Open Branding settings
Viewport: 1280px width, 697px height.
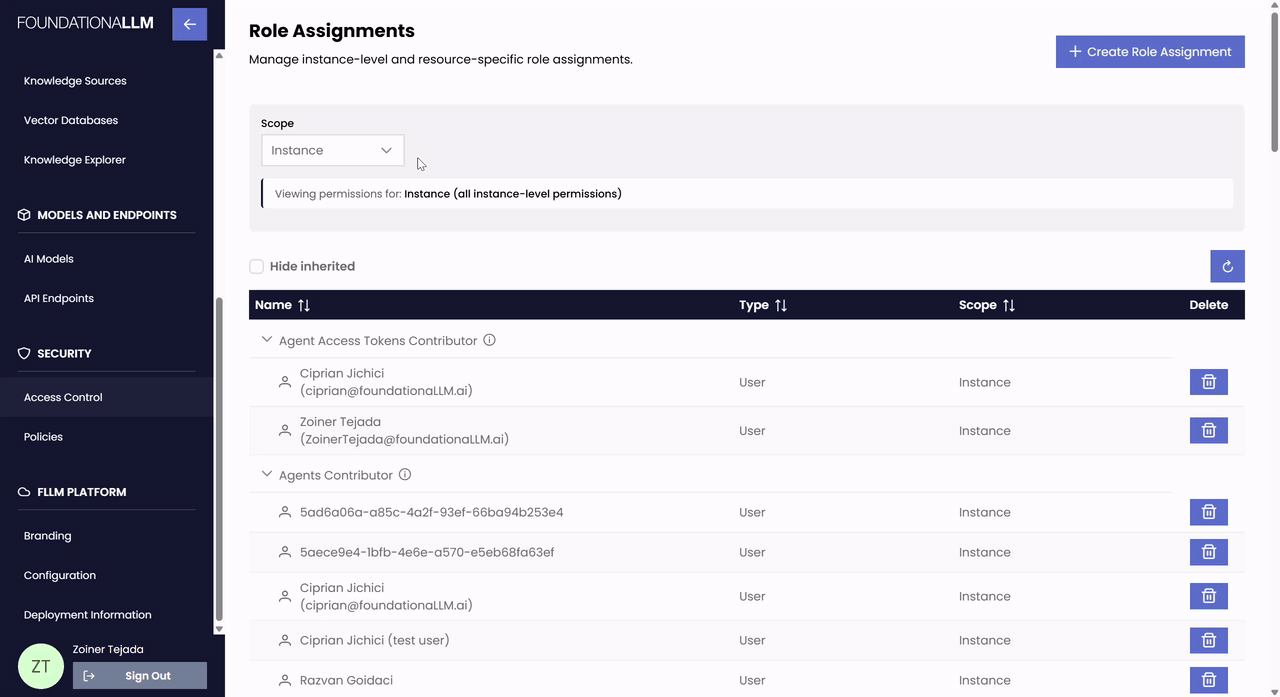pos(48,536)
